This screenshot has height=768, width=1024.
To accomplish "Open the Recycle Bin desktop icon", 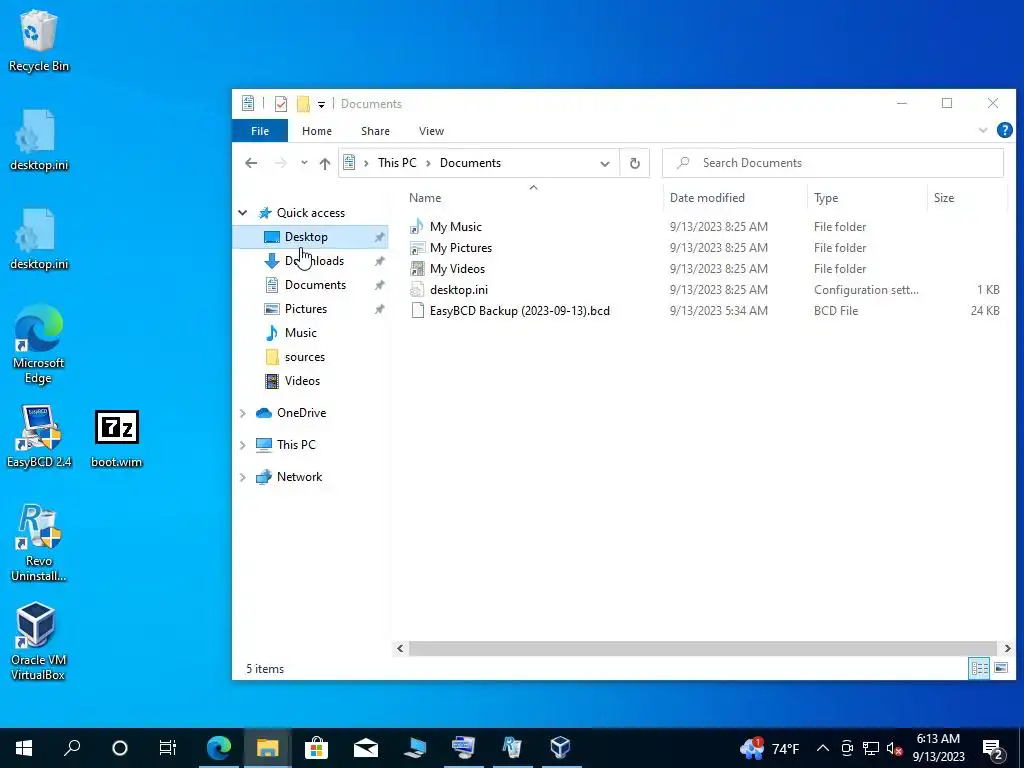I will pyautogui.click(x=38, y=40).
